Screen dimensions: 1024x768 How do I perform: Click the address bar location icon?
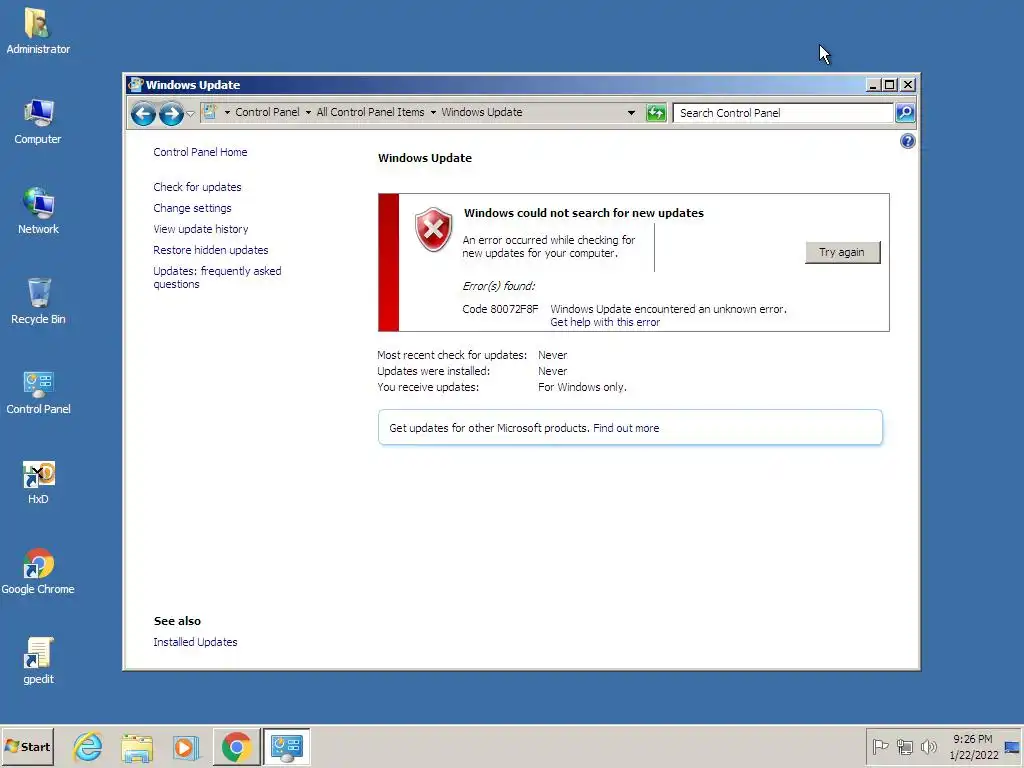(x=210, y=112)
